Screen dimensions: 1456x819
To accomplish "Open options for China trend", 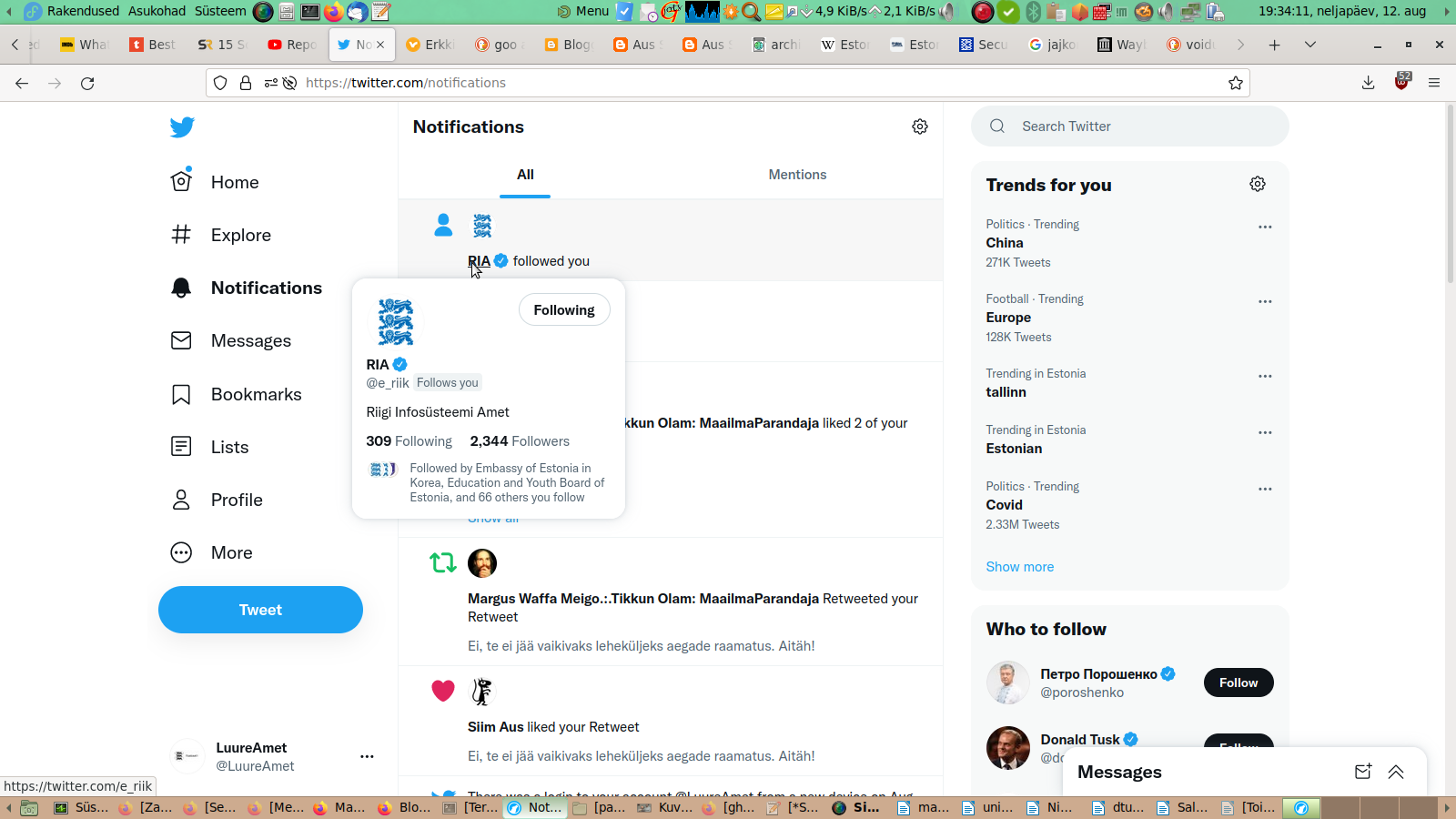I will pos(1265,227).
